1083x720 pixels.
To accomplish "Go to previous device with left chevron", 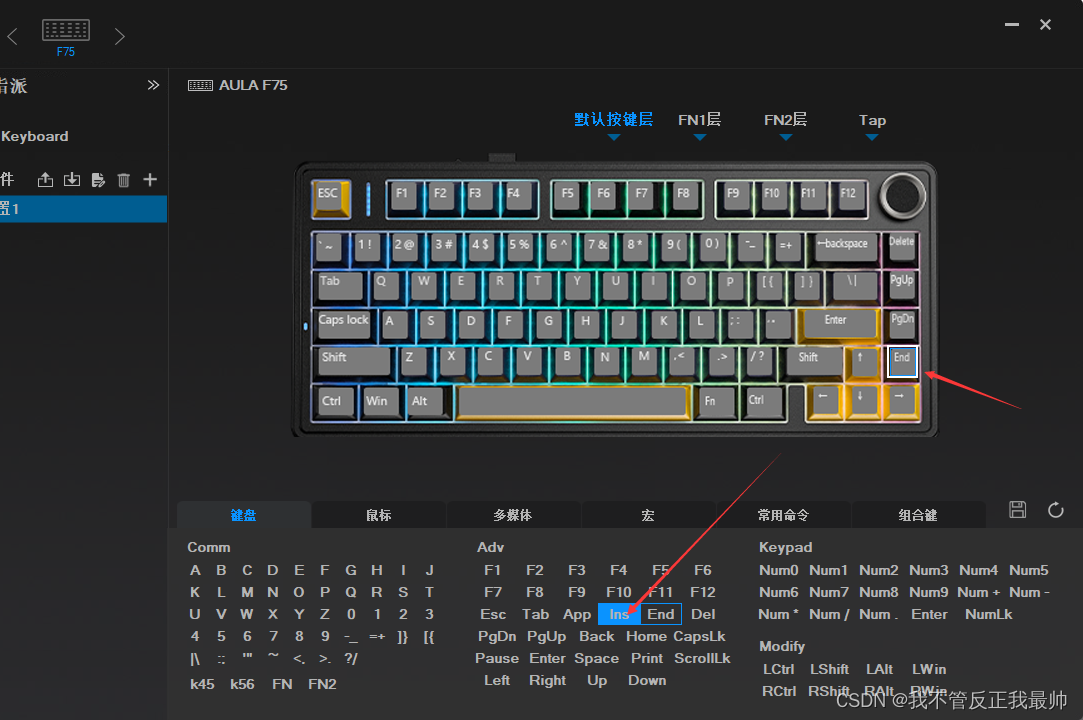I will coord(12,36).
